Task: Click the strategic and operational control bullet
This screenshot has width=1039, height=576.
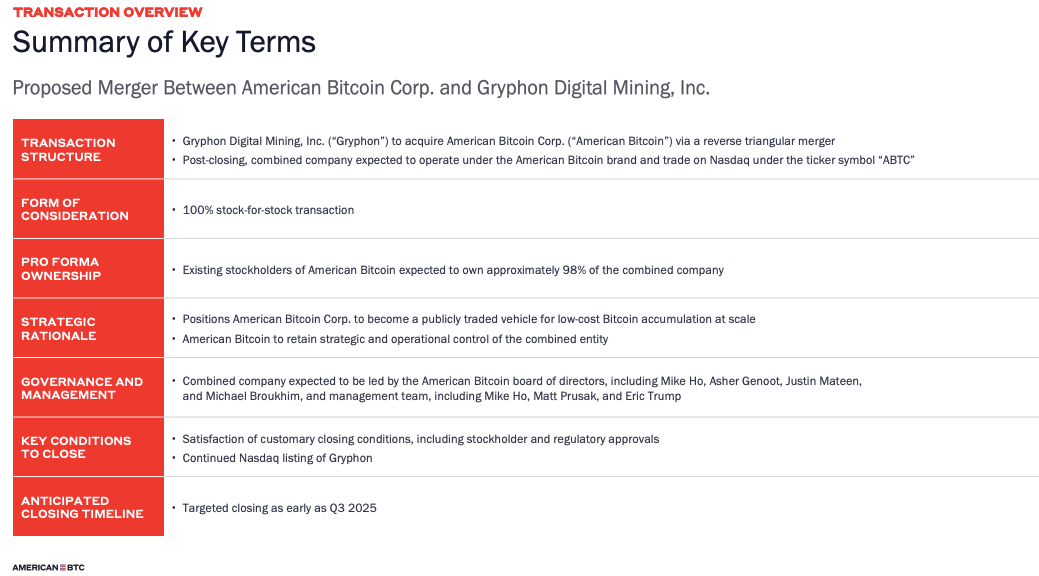Action: (x=395, y=339)
